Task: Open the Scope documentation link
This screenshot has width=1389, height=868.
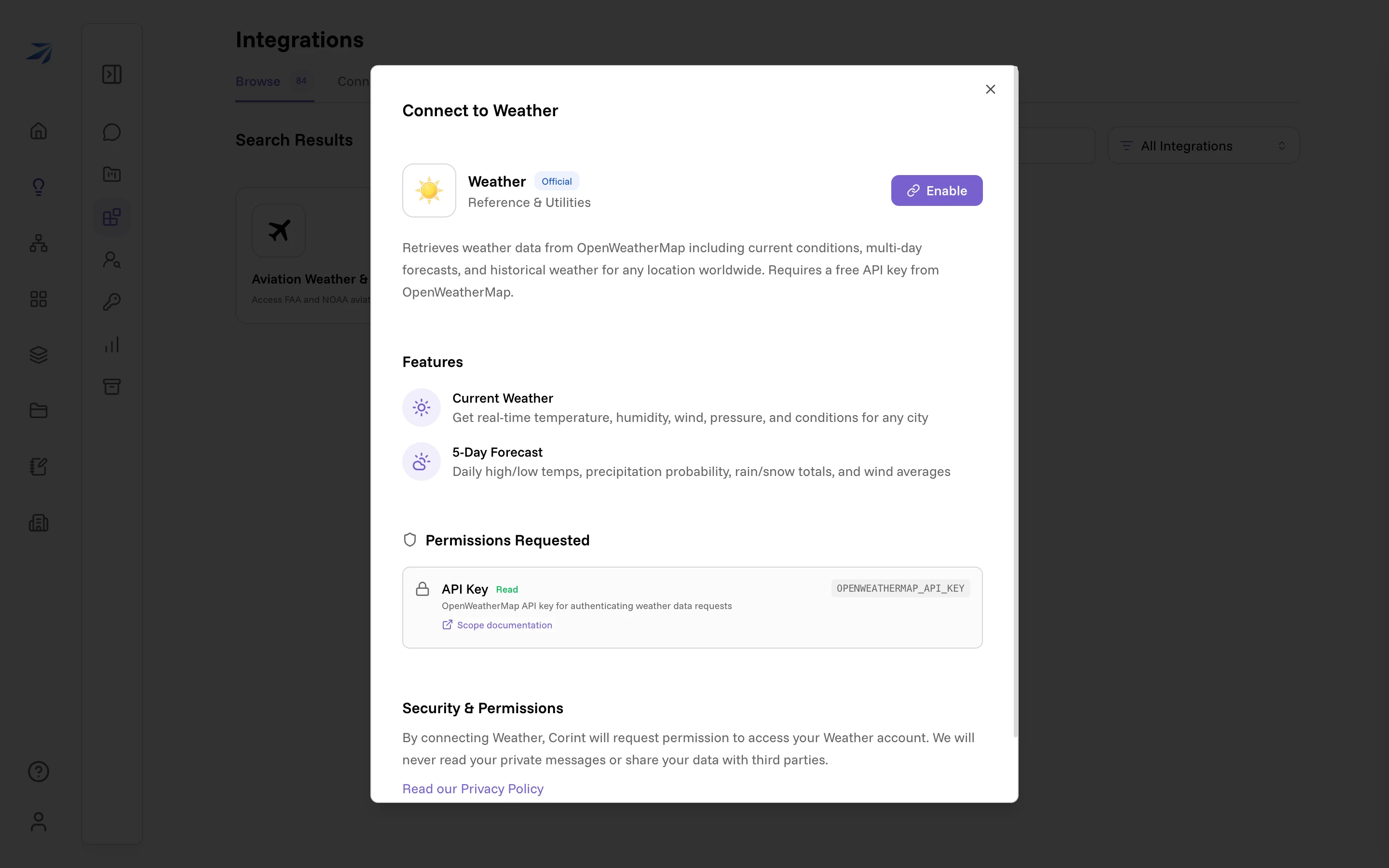Action: tap(497, 624)
